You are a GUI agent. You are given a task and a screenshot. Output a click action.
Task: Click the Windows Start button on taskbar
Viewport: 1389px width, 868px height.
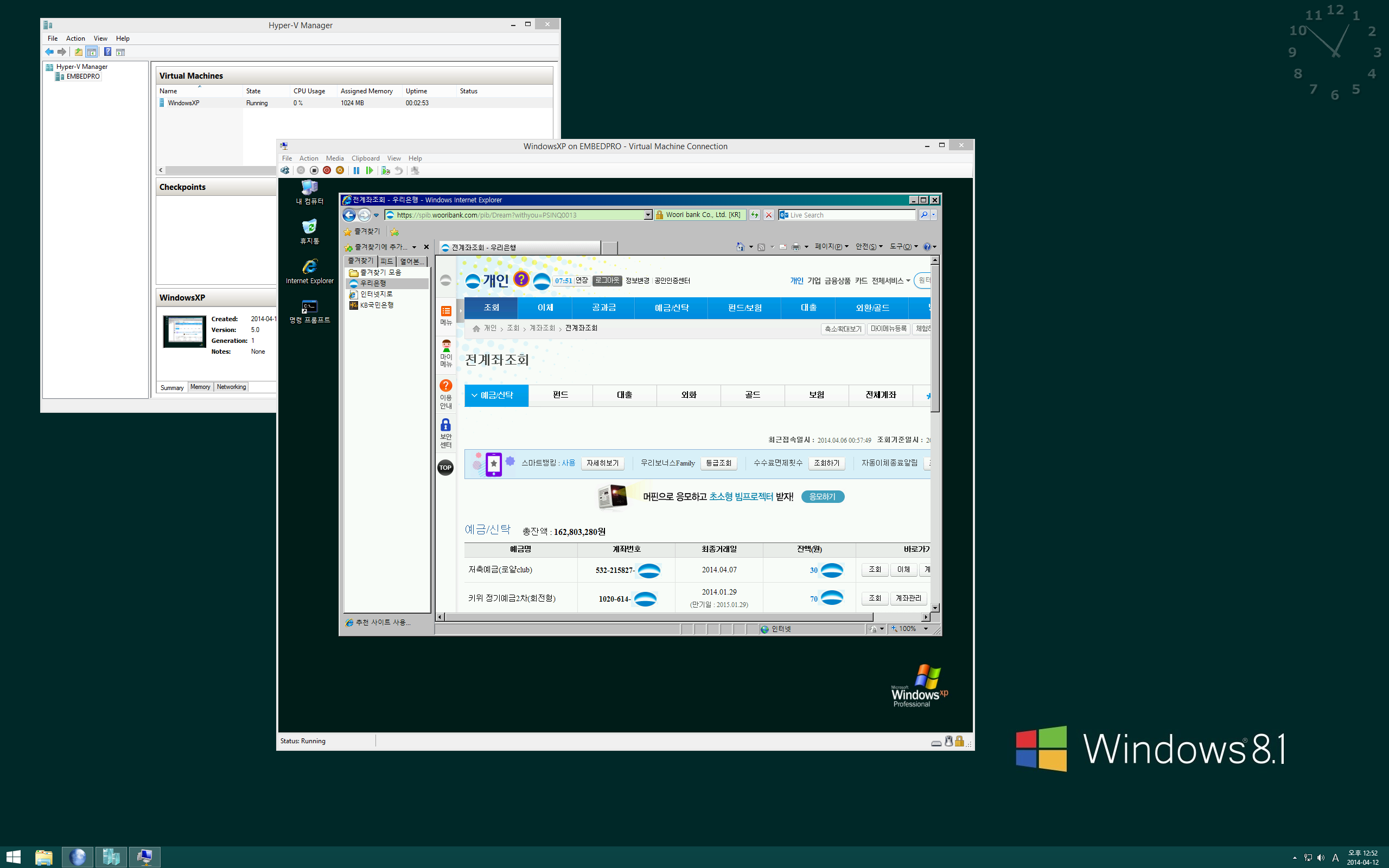(x=13, y=857)
